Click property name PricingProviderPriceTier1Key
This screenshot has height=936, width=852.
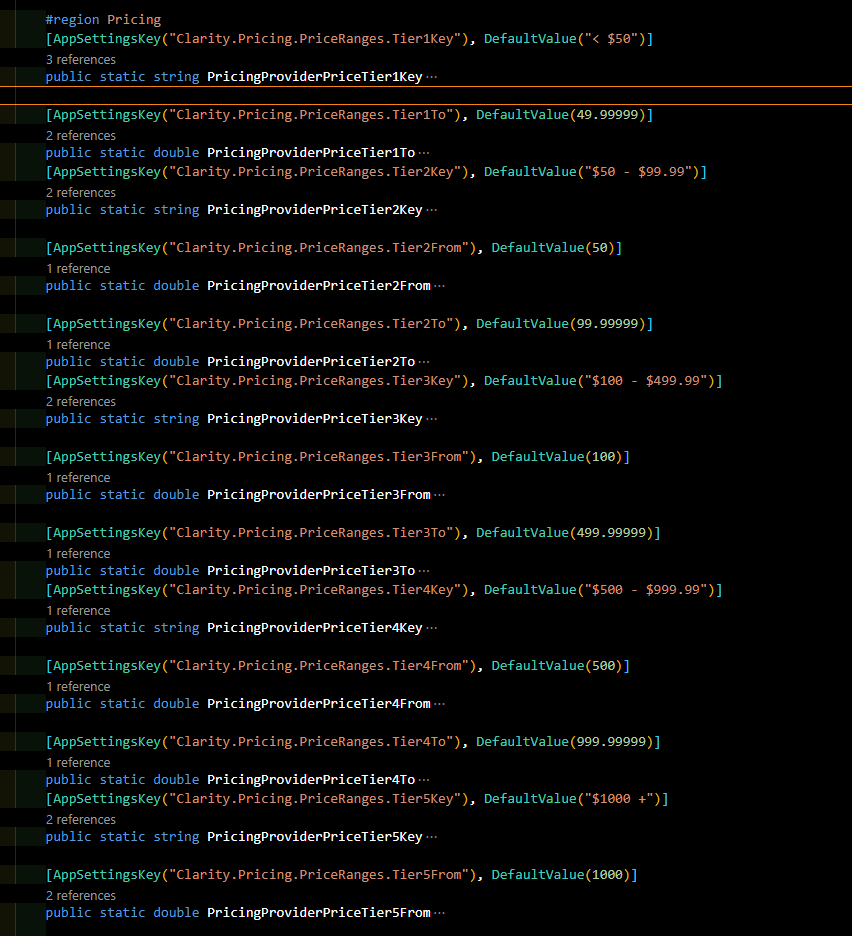pyautogui.click(x=315, y=77)
